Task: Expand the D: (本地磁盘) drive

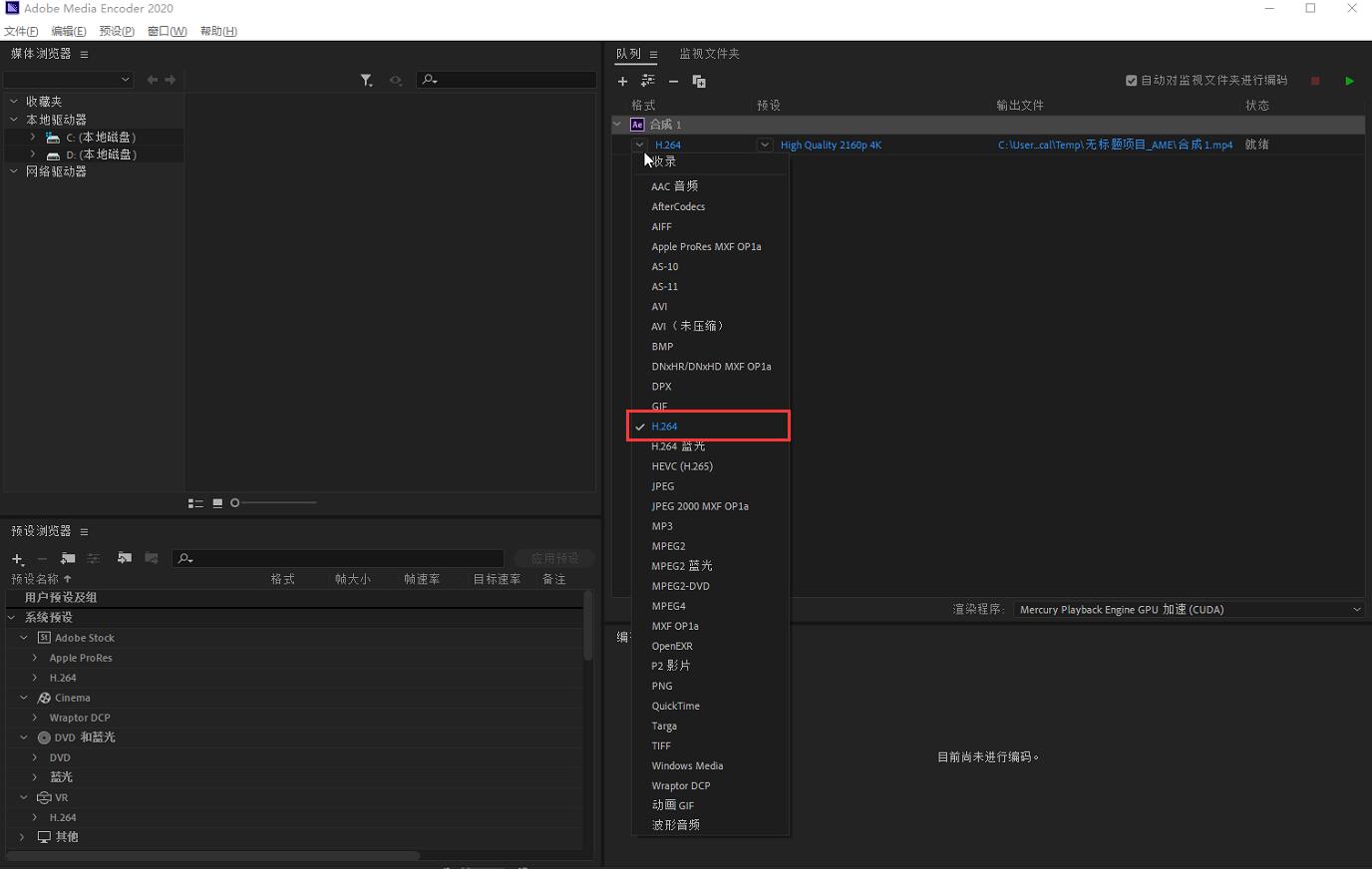Action: pos(33,154)
